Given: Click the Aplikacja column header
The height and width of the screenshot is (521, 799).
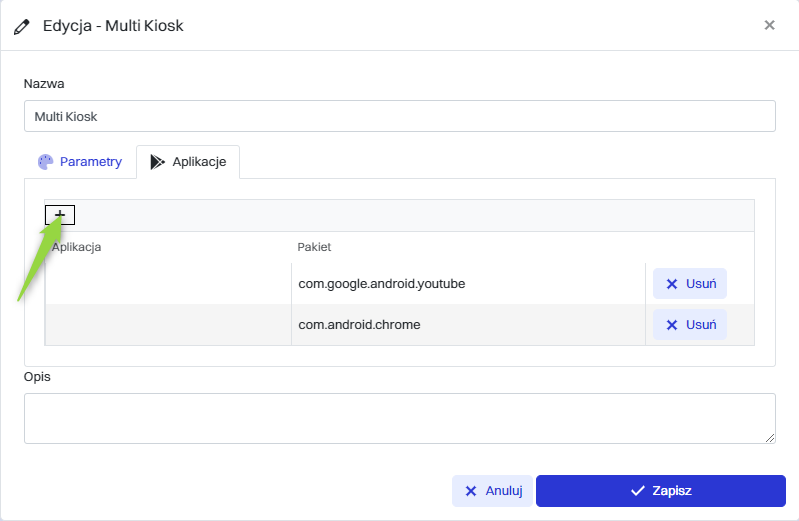Looking at the screenshot, I should point(77,246).
